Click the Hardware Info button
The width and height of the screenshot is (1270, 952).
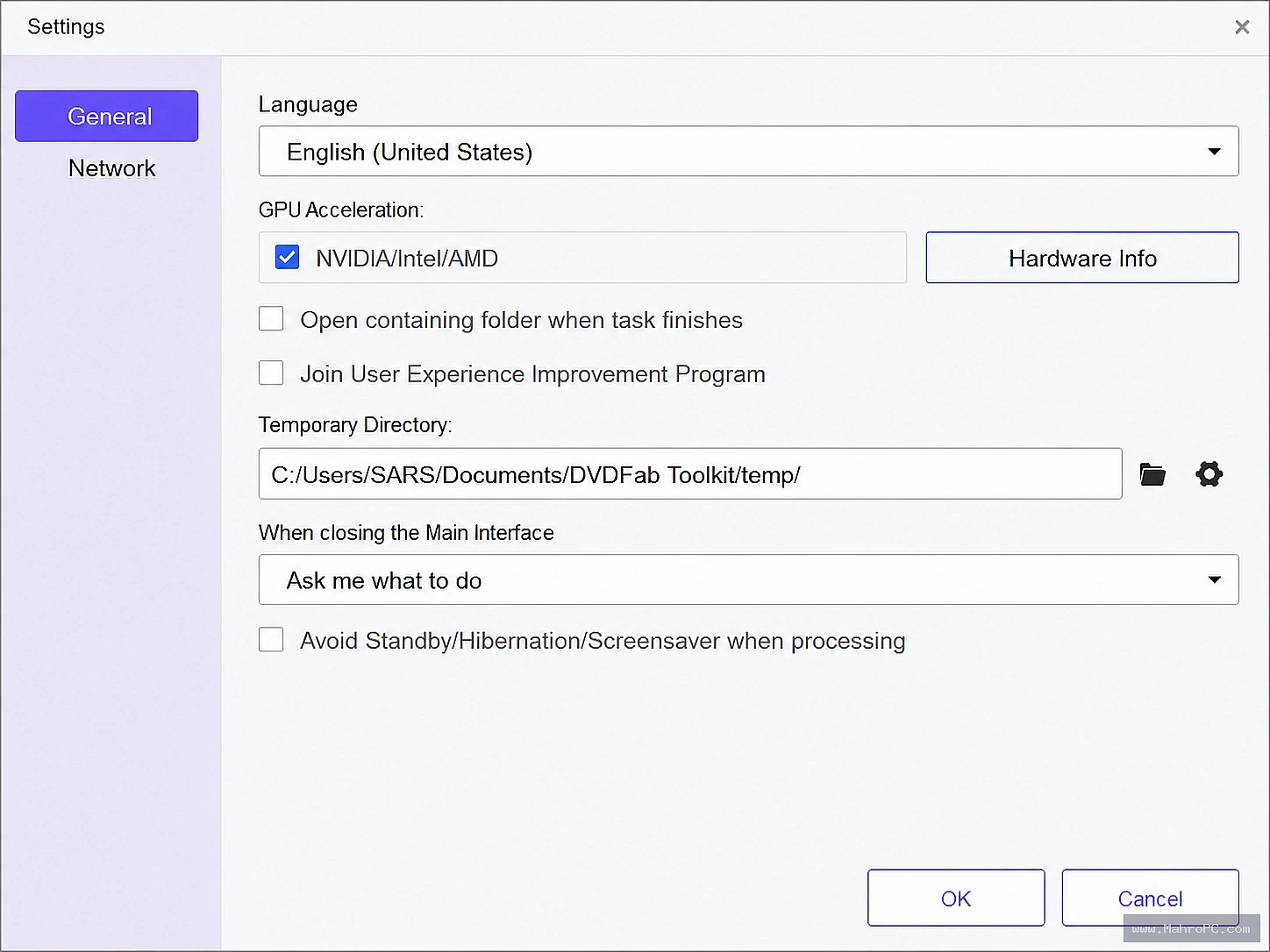coord(1082,258)
